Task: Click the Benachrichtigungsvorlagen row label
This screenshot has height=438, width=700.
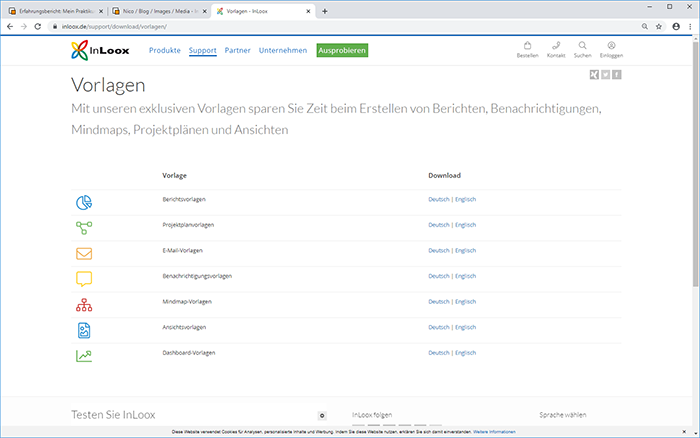Action: click(x=197, y=276)
